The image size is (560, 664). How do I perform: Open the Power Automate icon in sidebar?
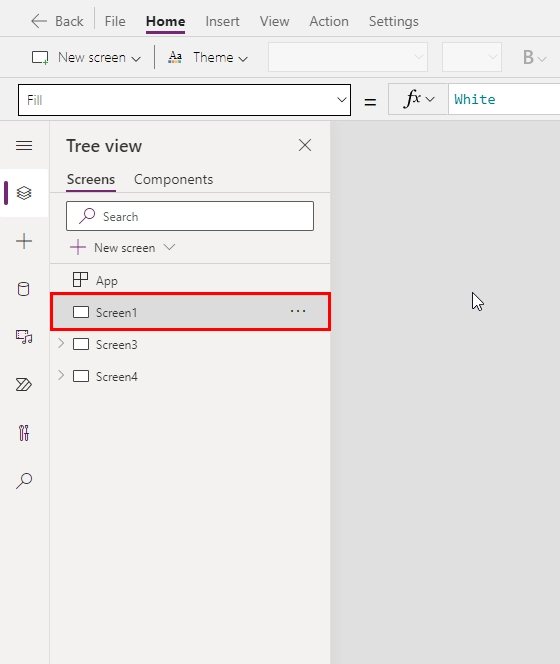24,385
